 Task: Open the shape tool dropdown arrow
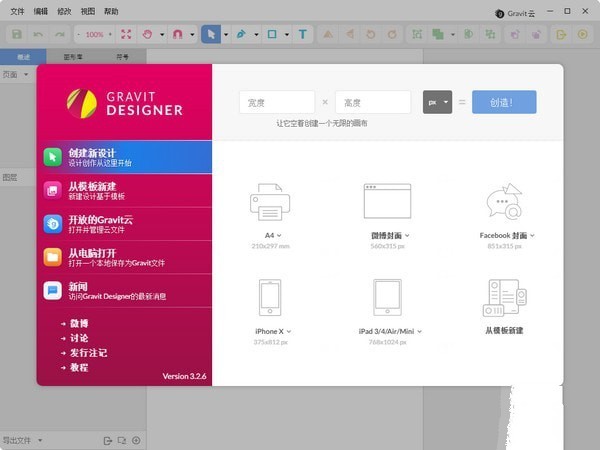tap(287, 35)
